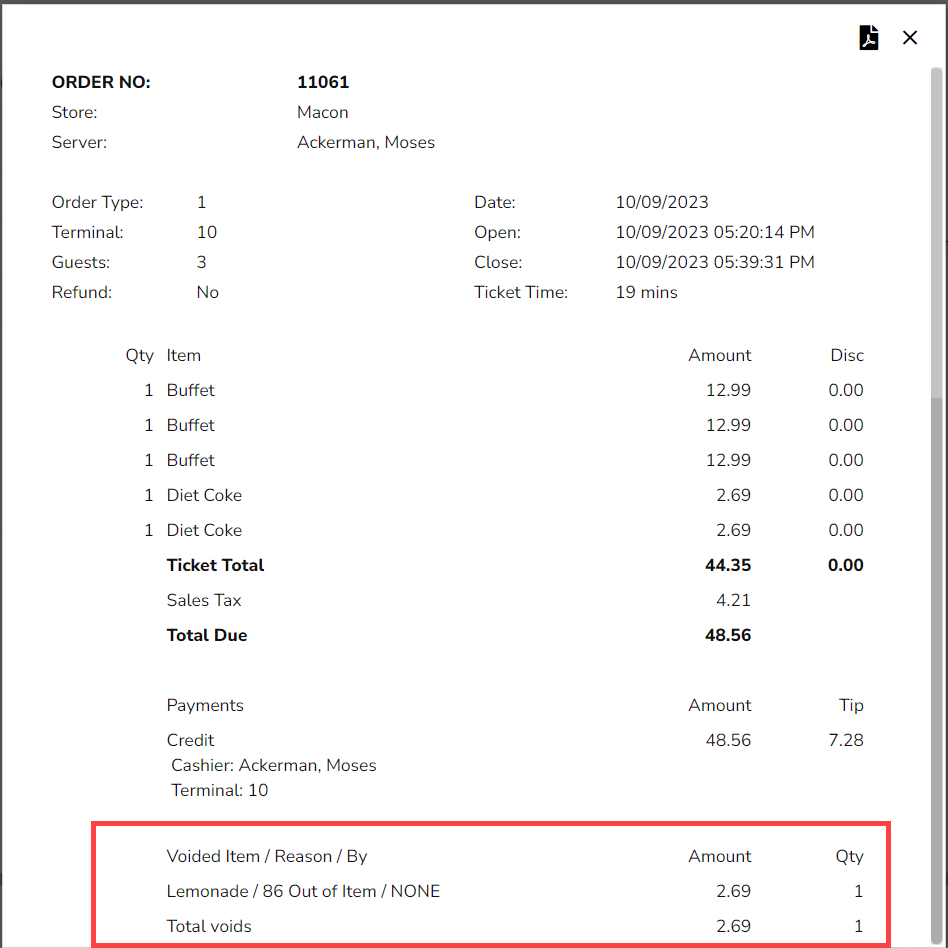Image resolution: width=948 pixels, height=948 pixels.
Task: Select the Credit payment type
Action: (190, 740)
